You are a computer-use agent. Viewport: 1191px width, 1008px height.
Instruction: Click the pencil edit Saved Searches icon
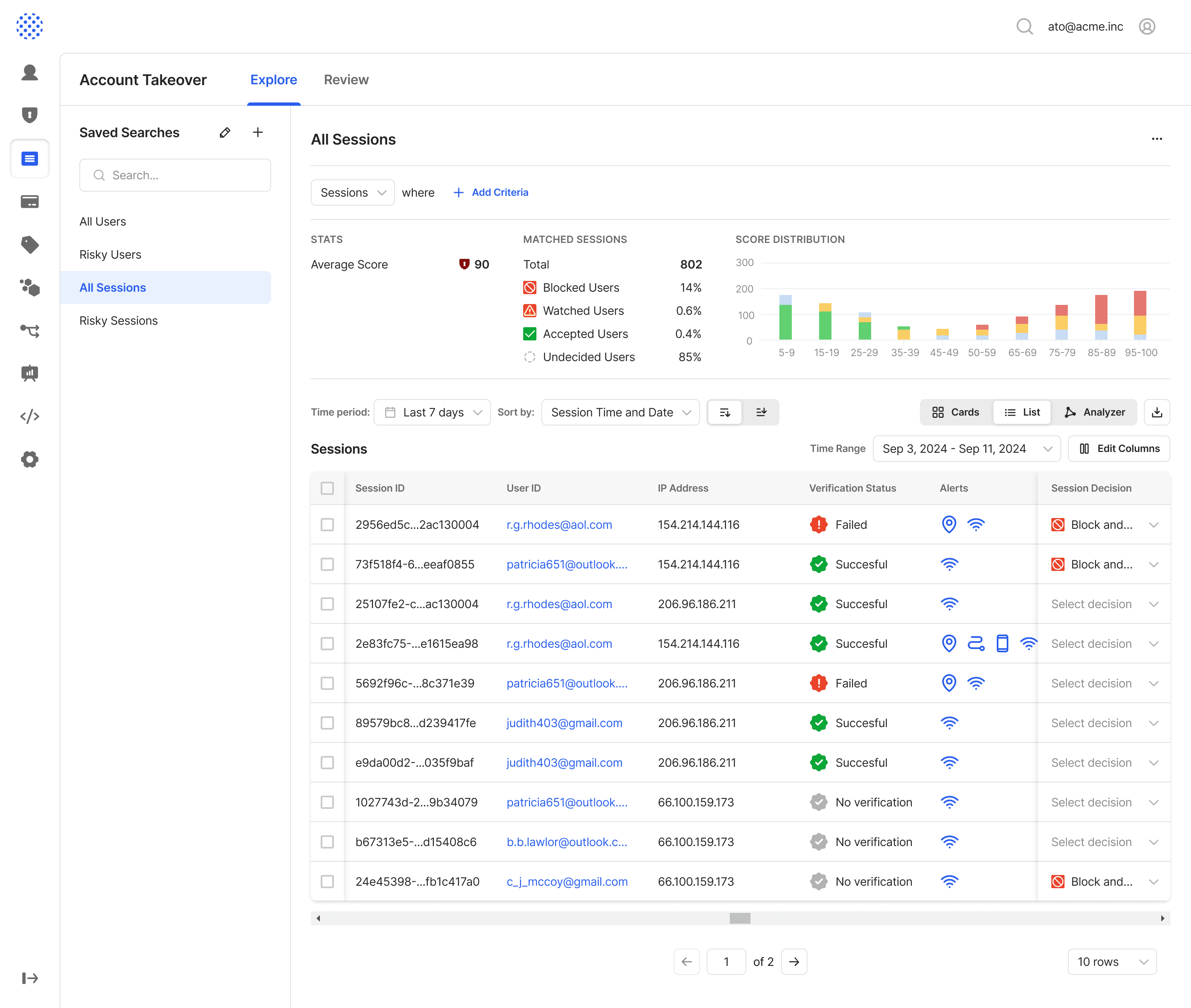[225, 133]
